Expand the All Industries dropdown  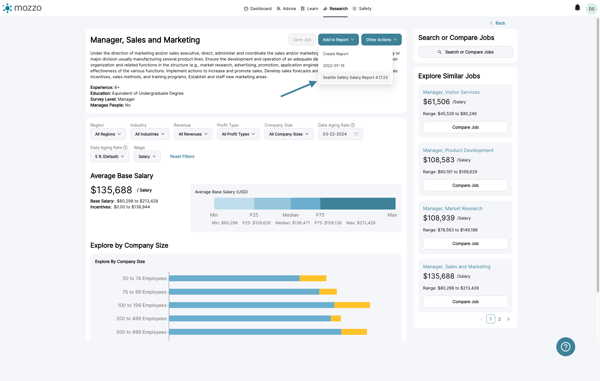(150, 134)
